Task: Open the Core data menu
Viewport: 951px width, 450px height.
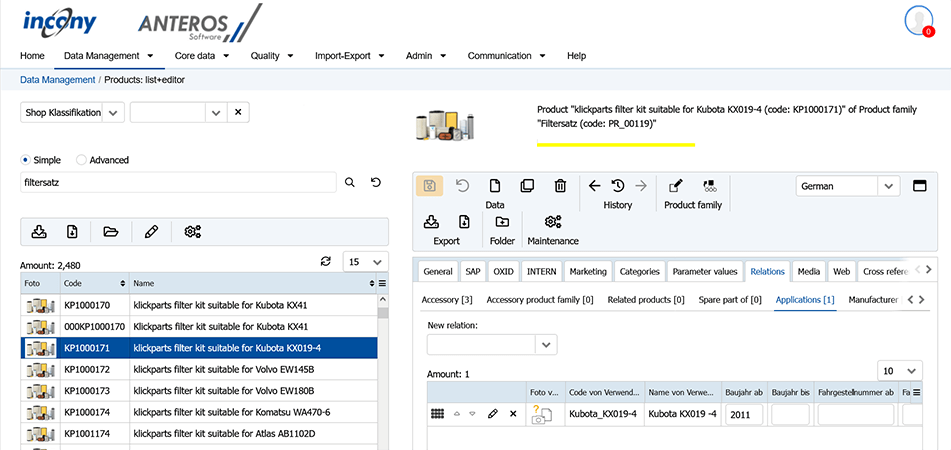Action: click(x=202, y=56)
